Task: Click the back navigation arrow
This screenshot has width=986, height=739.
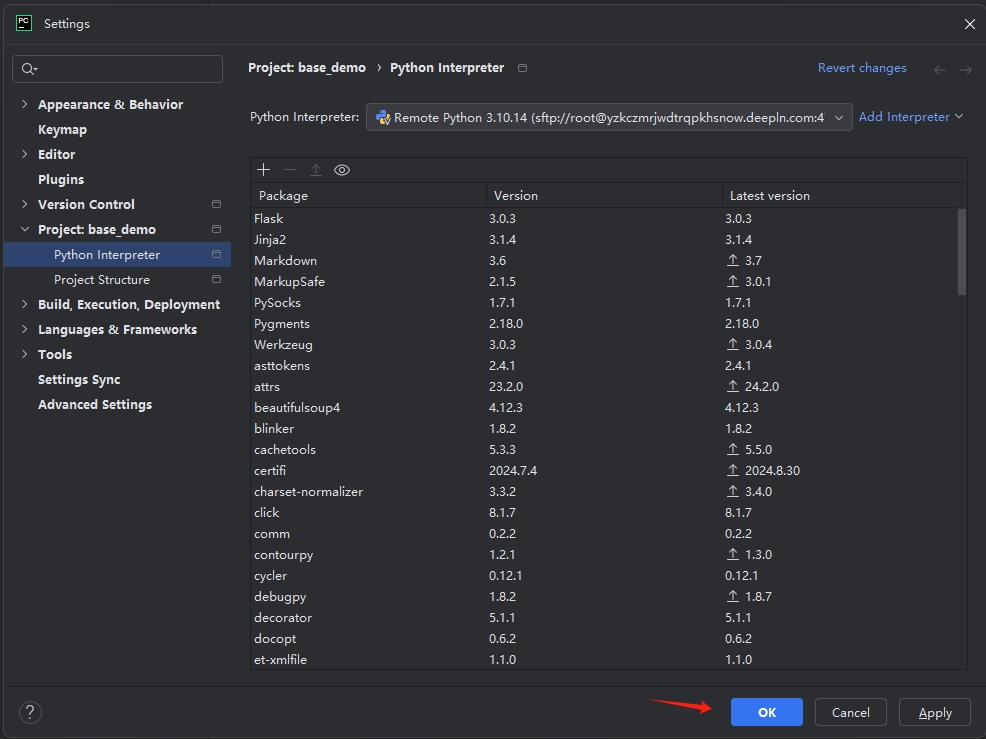Action: (x=939, y=70)
